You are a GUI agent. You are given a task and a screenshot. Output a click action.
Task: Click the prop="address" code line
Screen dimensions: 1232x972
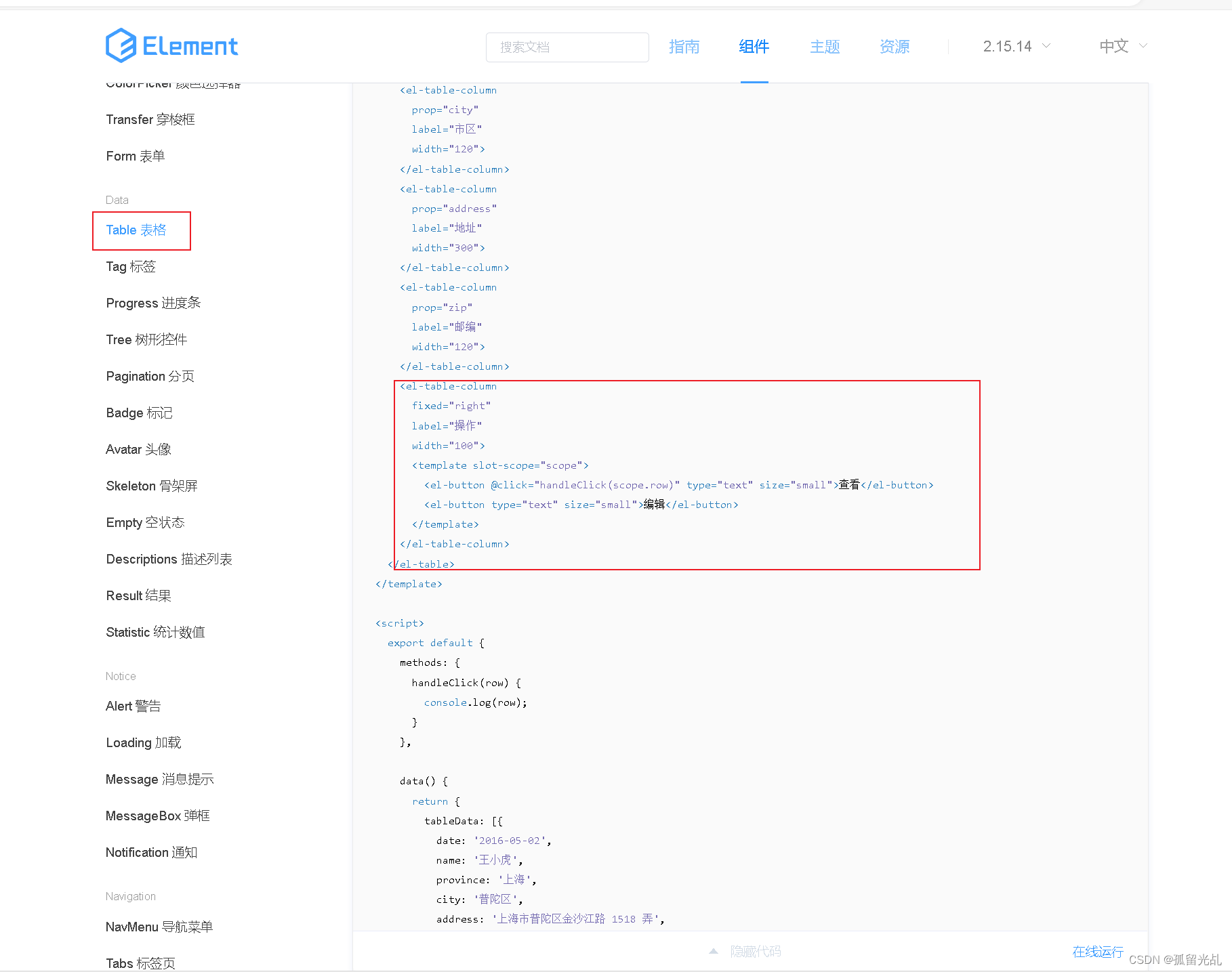tap(454, 209)
